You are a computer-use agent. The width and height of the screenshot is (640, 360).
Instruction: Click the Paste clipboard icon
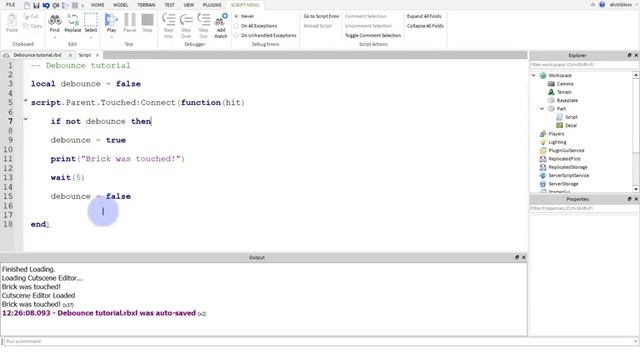click(12, 20)
